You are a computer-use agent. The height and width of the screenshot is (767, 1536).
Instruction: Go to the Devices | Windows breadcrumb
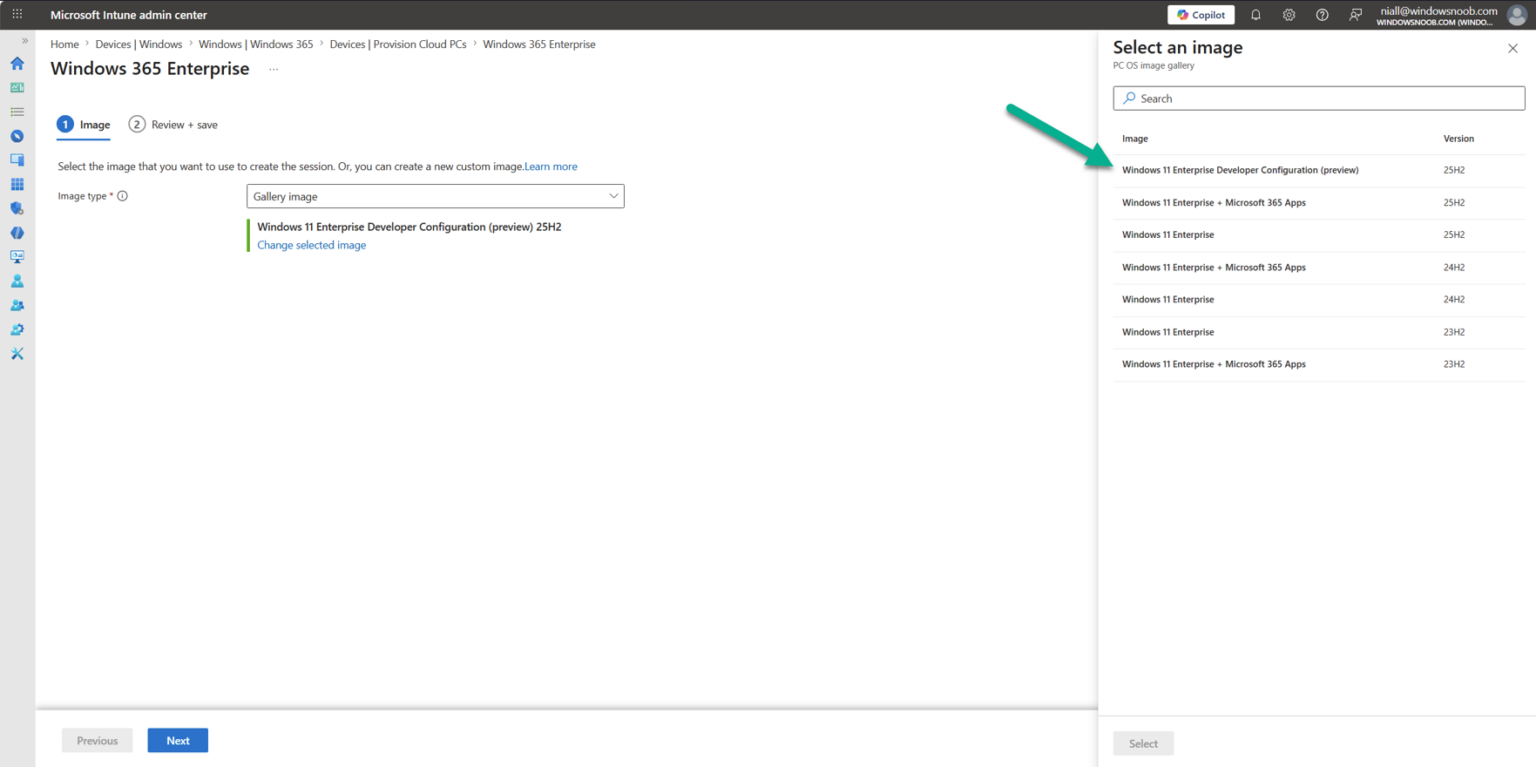(x=139, y=44)
